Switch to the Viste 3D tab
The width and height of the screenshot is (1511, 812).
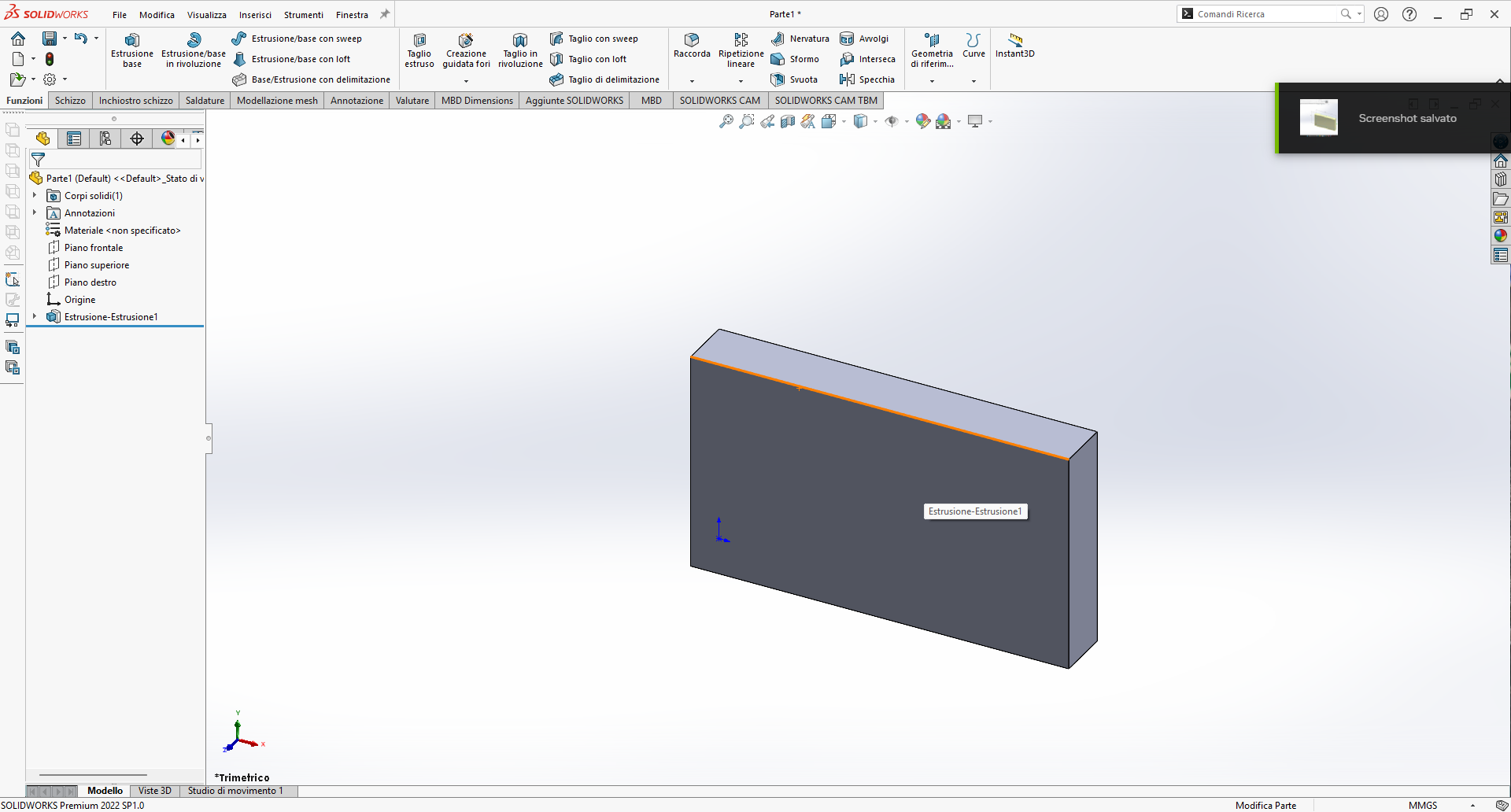(x=154, y=791)
